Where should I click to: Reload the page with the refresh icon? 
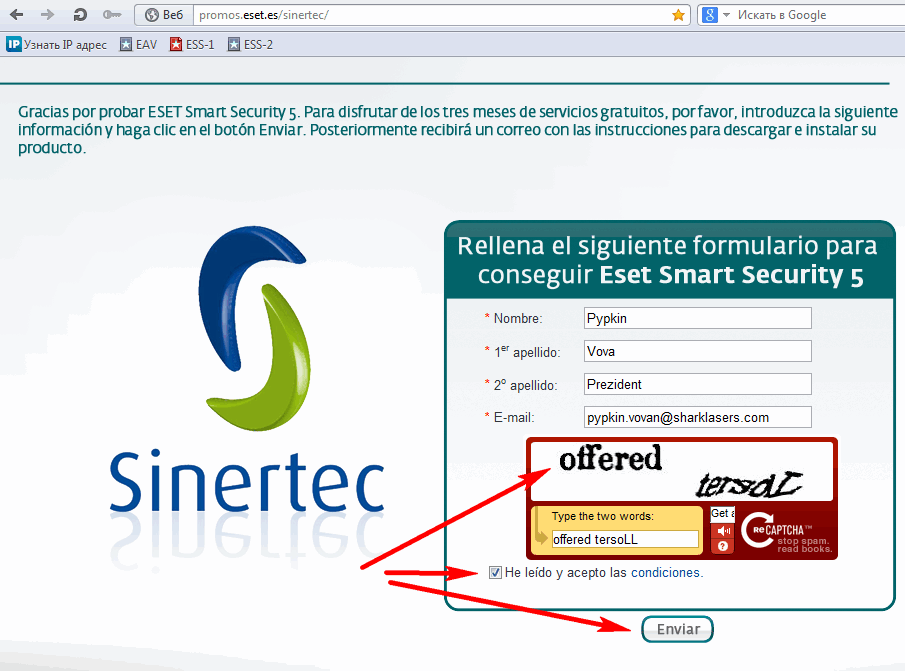pos(80,14)
